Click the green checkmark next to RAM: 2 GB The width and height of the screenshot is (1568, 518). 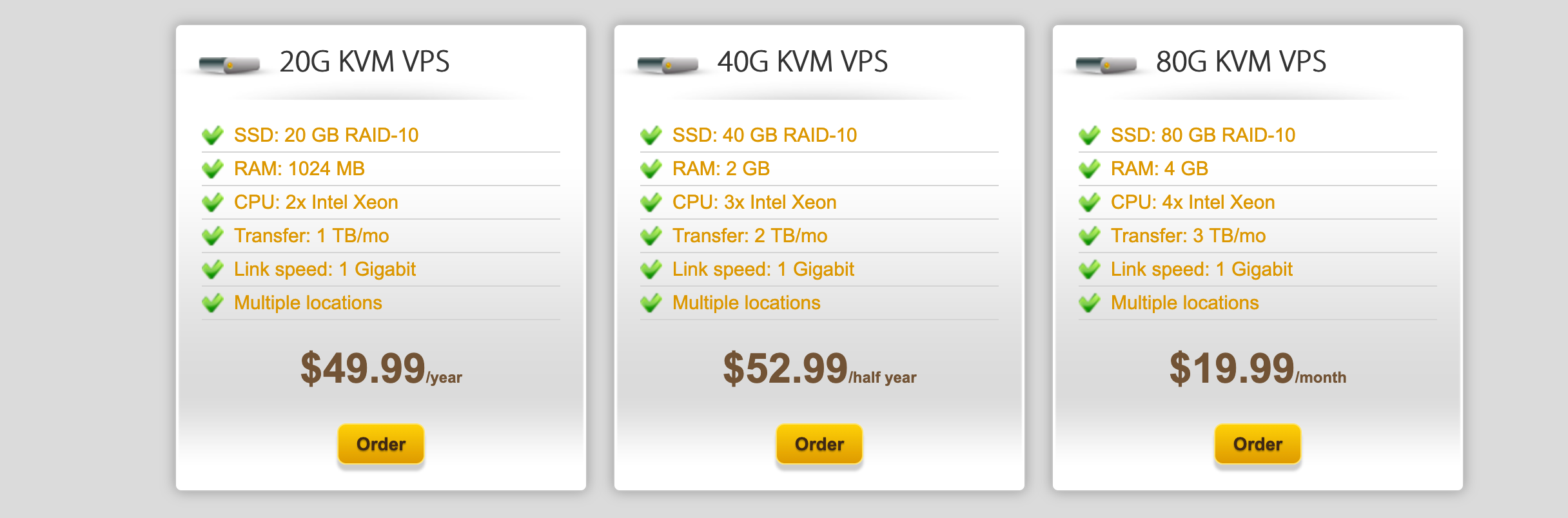point(651,169)
